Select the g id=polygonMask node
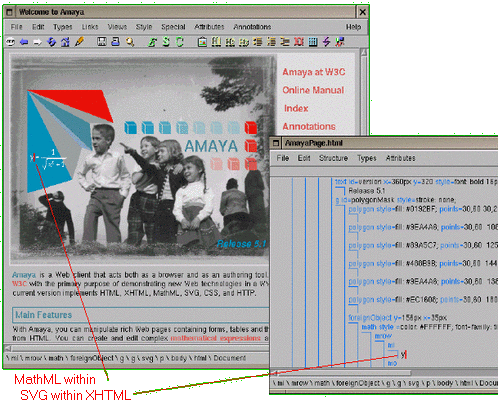Image resolution: width=498 pixels, height=402 pixels. pos(395,200)
